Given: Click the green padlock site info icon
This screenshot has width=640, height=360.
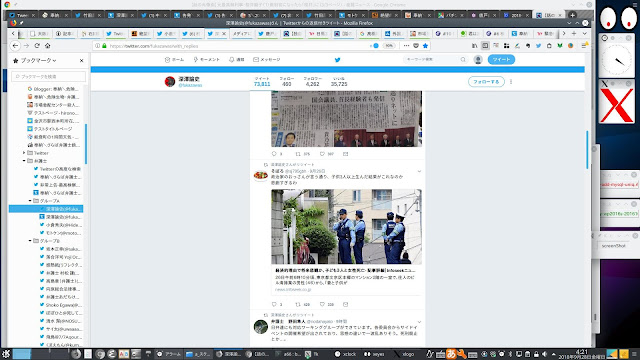Looking at the screenshot, I should click(x=104, y=46).
